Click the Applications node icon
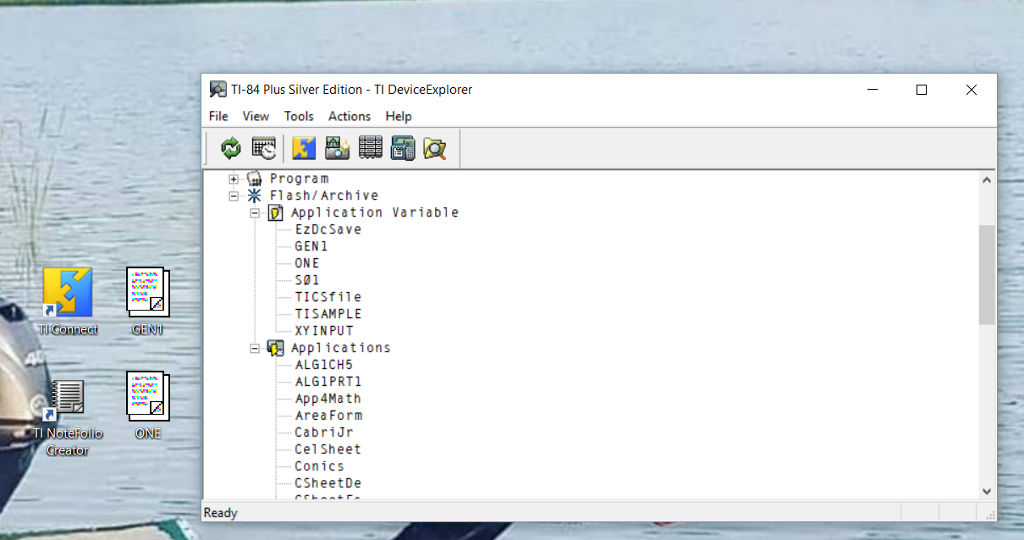The height and width of the screenshot is (540, 1024). (x=276, y=348)
